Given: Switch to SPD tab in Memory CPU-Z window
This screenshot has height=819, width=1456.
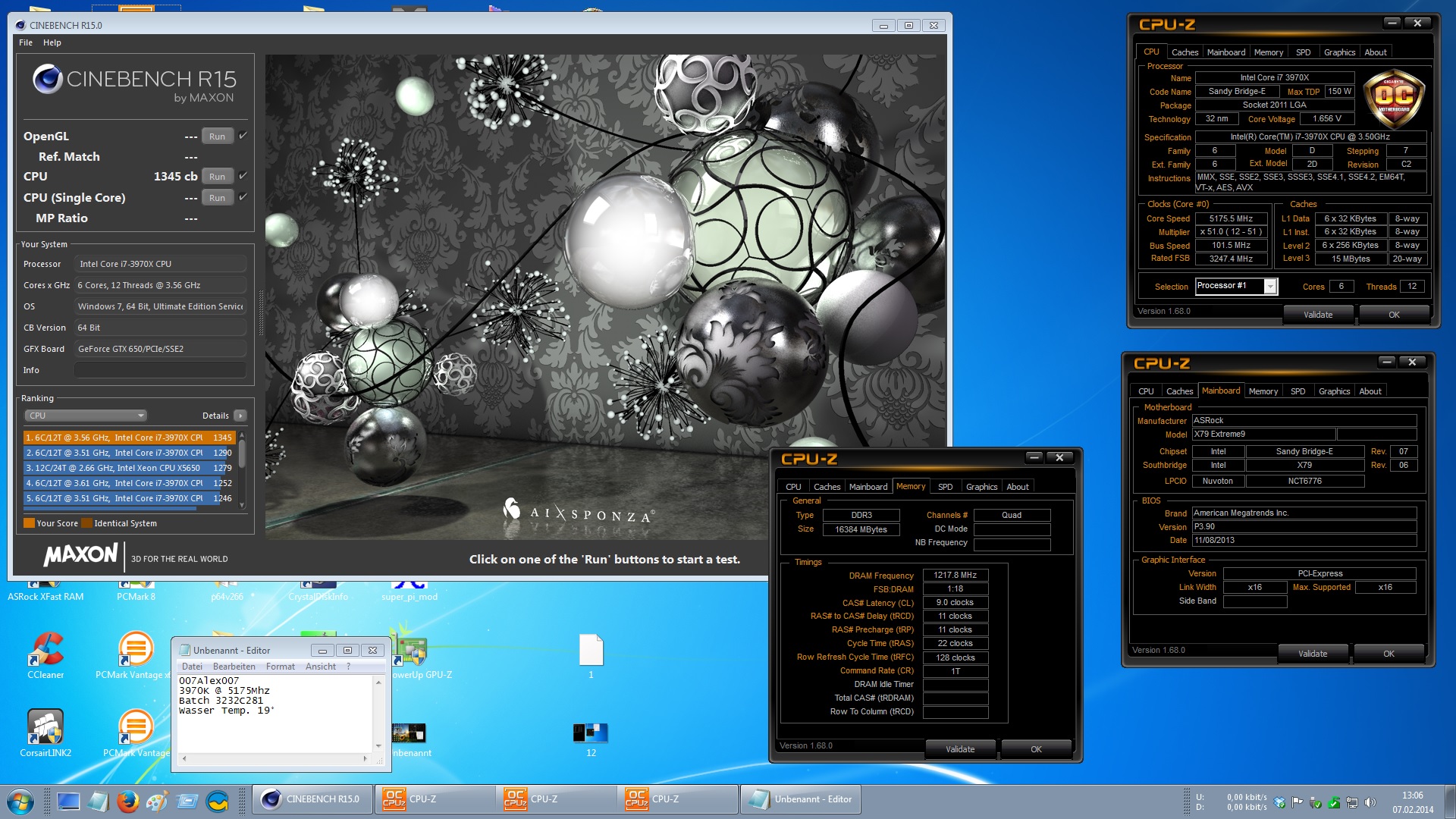Looking at the screenshot, I should 945,487.
